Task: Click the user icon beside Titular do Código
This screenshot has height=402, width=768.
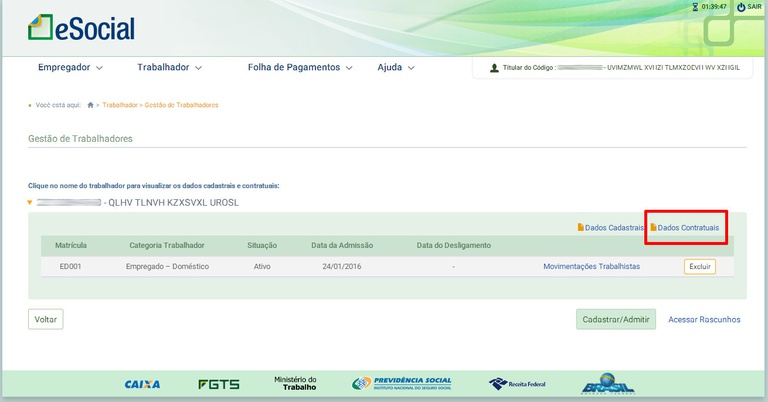Action: coord(494,68)
